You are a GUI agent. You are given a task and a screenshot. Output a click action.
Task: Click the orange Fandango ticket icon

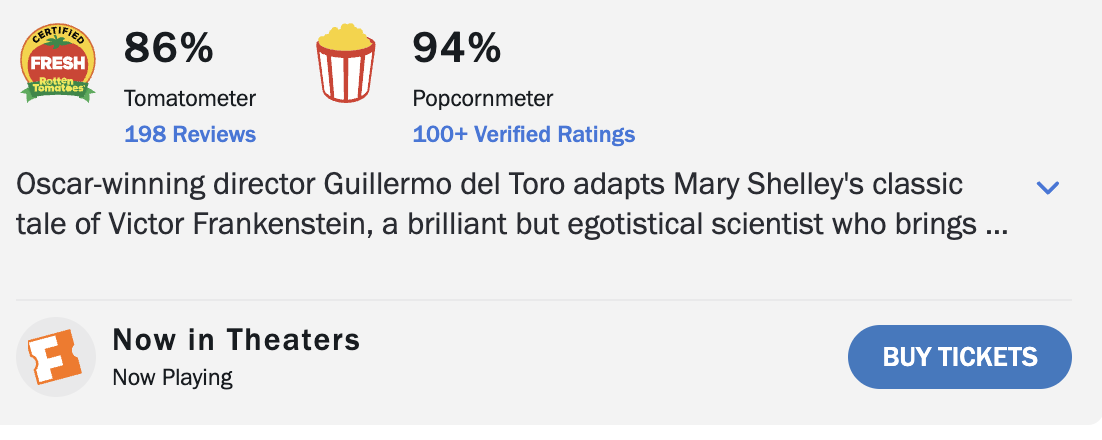(x=53, y=358)
